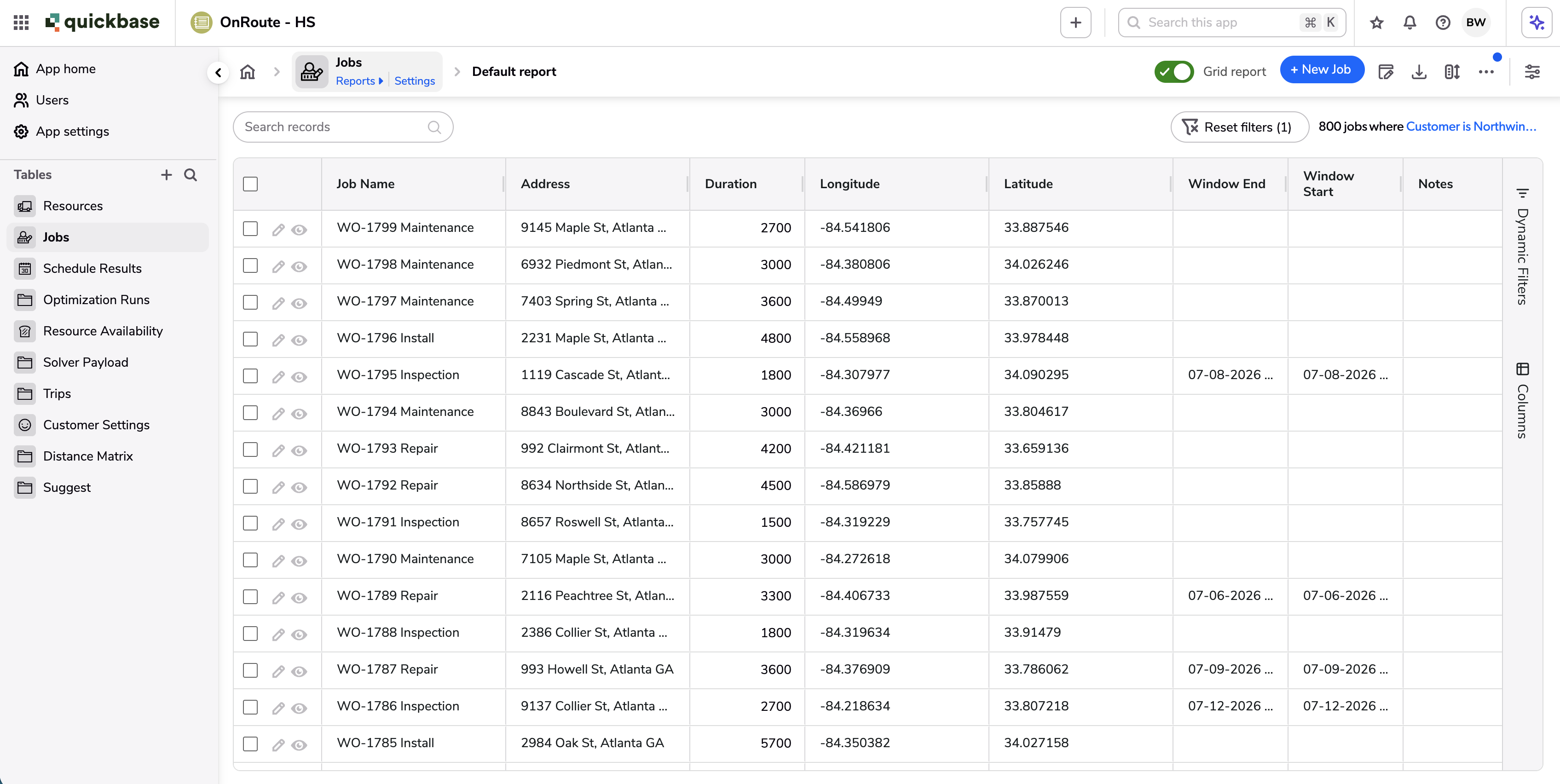Click the search records magnifier icon
Viewport: 1560px width, 784px height.
434,127
